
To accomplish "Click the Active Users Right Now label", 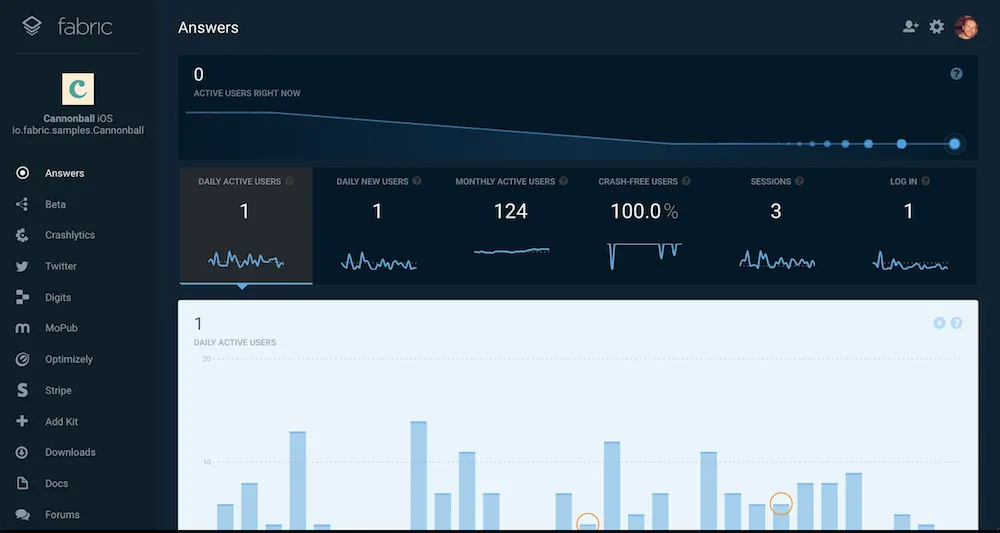I will pos(247,94).
